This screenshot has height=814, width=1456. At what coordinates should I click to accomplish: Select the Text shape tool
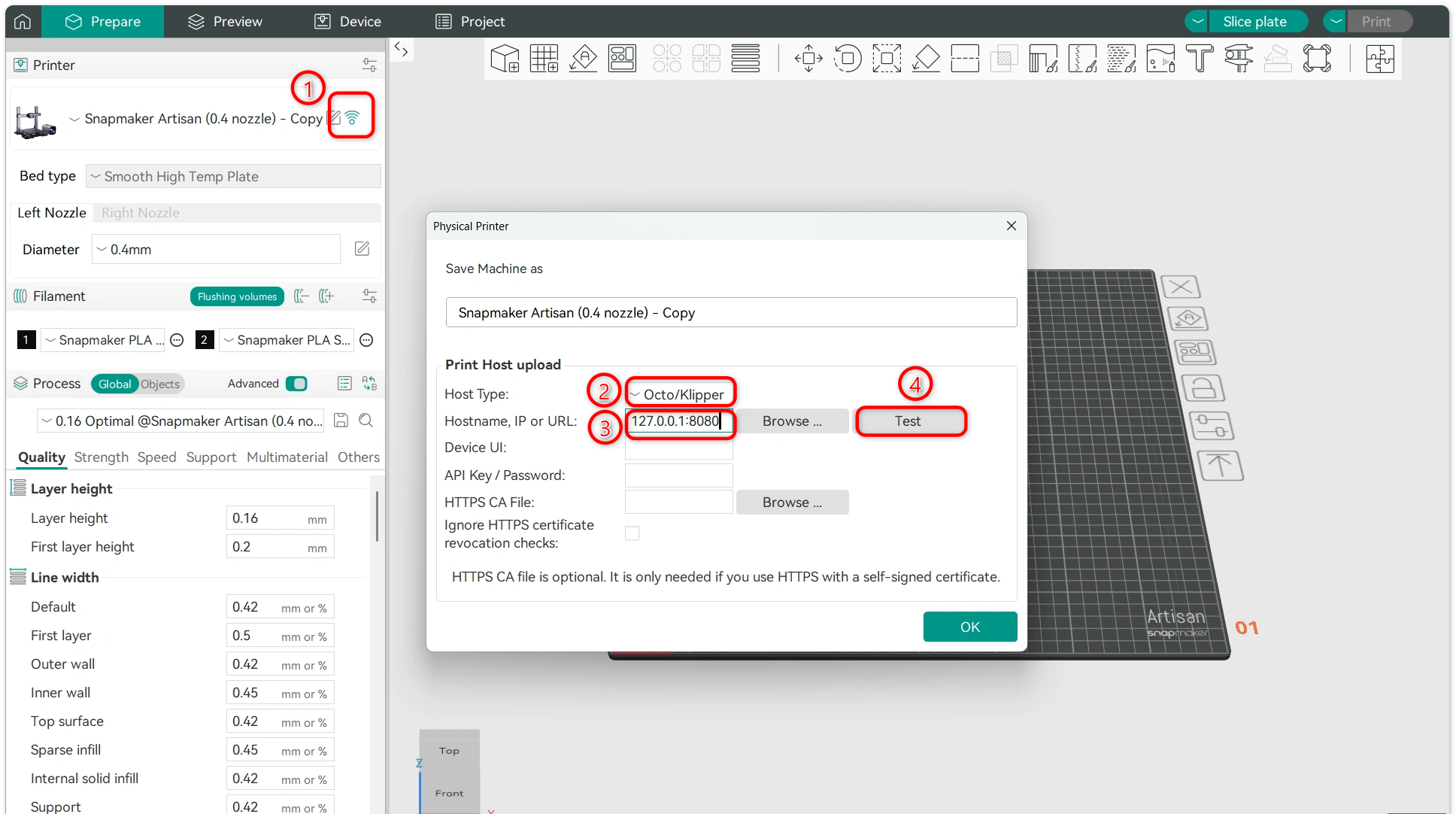tap(1200, 58)
